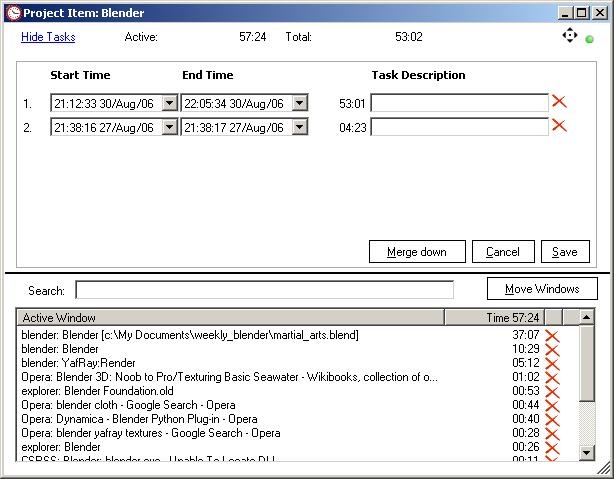Image resolution: width=614 pixels, height=479 pixels.
Task: Sort by the Active Window column header
Action: (230, 317)
